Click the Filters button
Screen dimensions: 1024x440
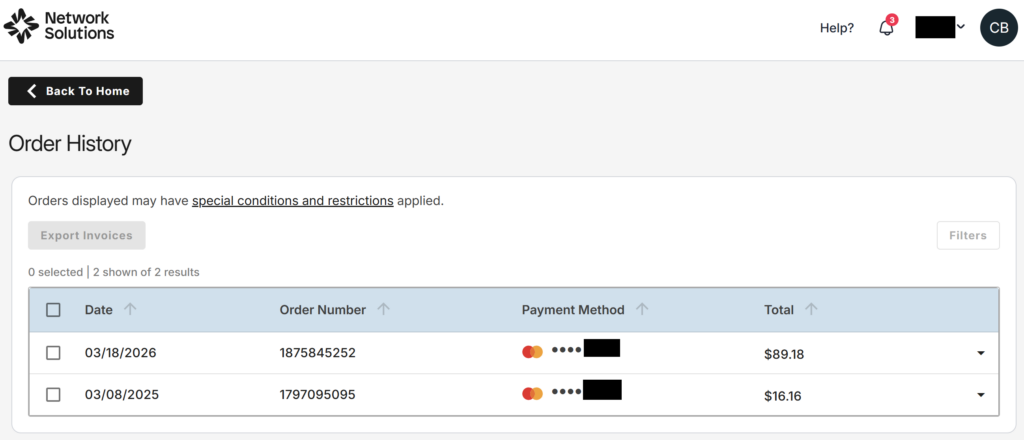click(967, 236)
